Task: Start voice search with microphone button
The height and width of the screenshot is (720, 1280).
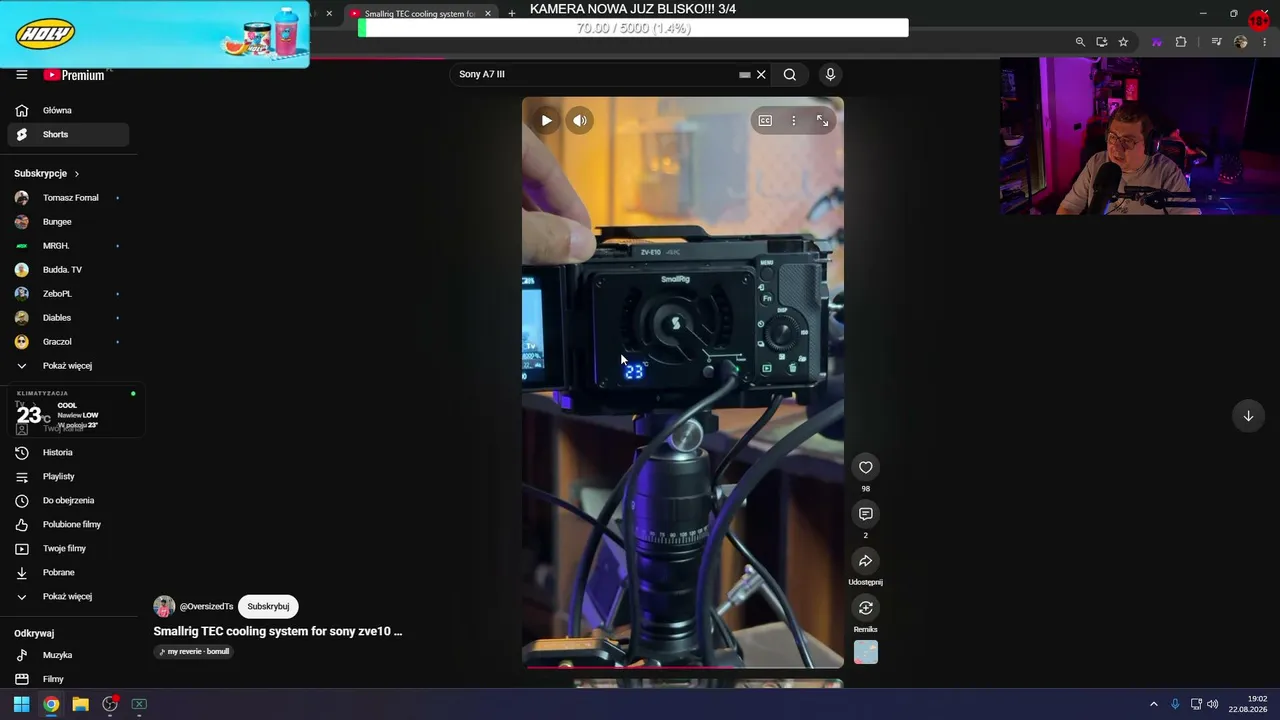Action: tap(830, 75)
